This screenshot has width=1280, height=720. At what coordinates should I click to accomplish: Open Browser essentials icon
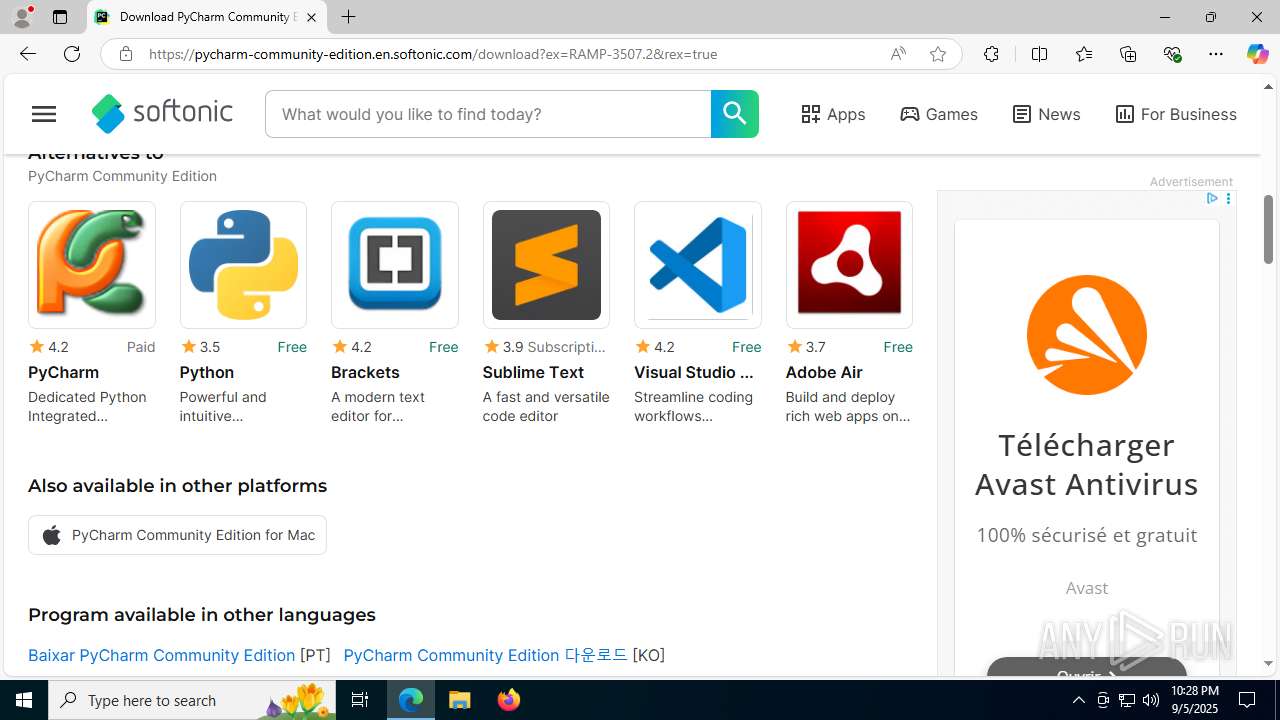(1172, 54)
